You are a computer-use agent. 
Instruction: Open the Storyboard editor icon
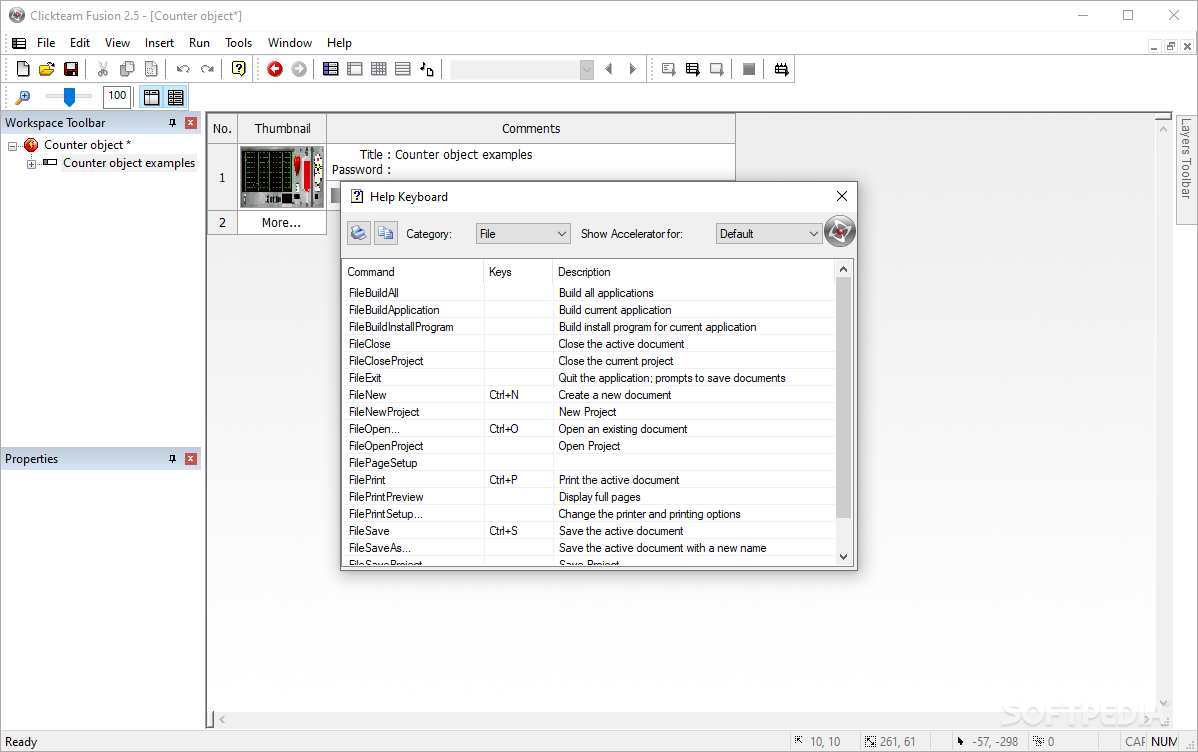pos(330,70)
